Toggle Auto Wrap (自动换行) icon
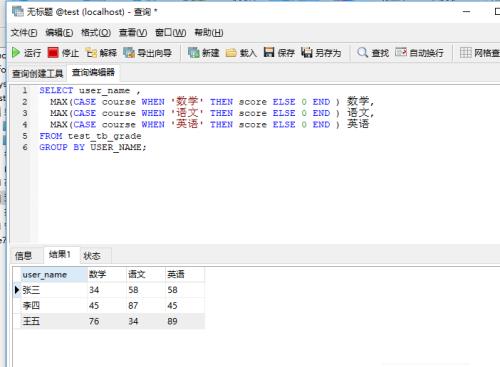This screenshot has height=367, width=500. (x=401, y=52)
